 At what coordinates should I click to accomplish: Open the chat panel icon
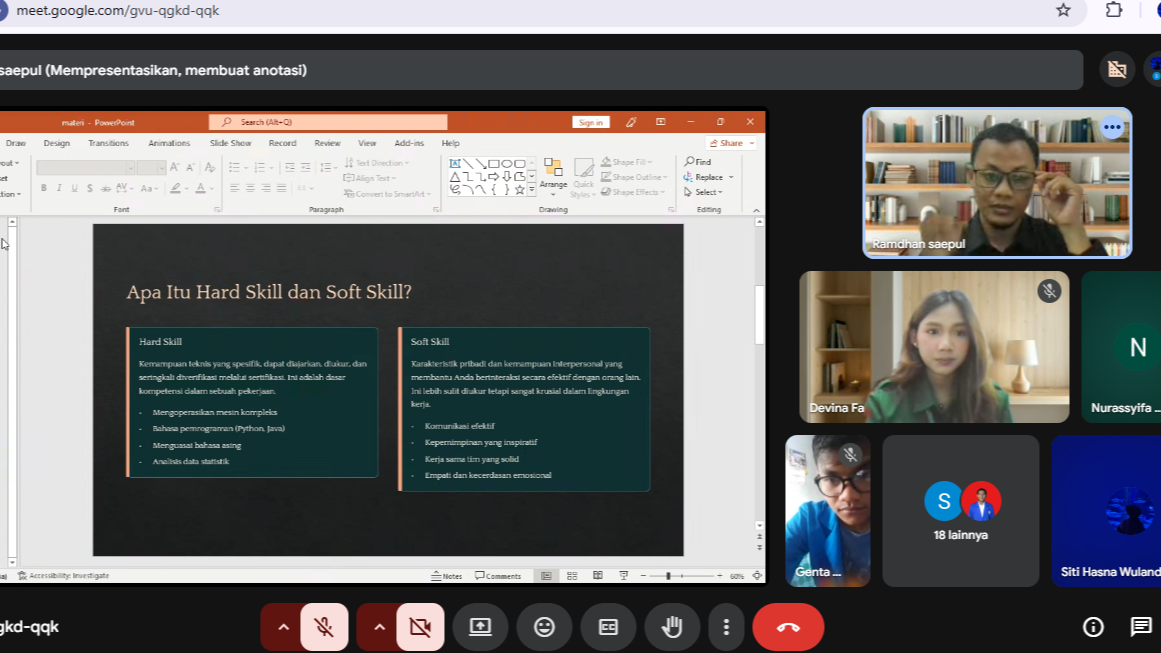[1141, 627]
